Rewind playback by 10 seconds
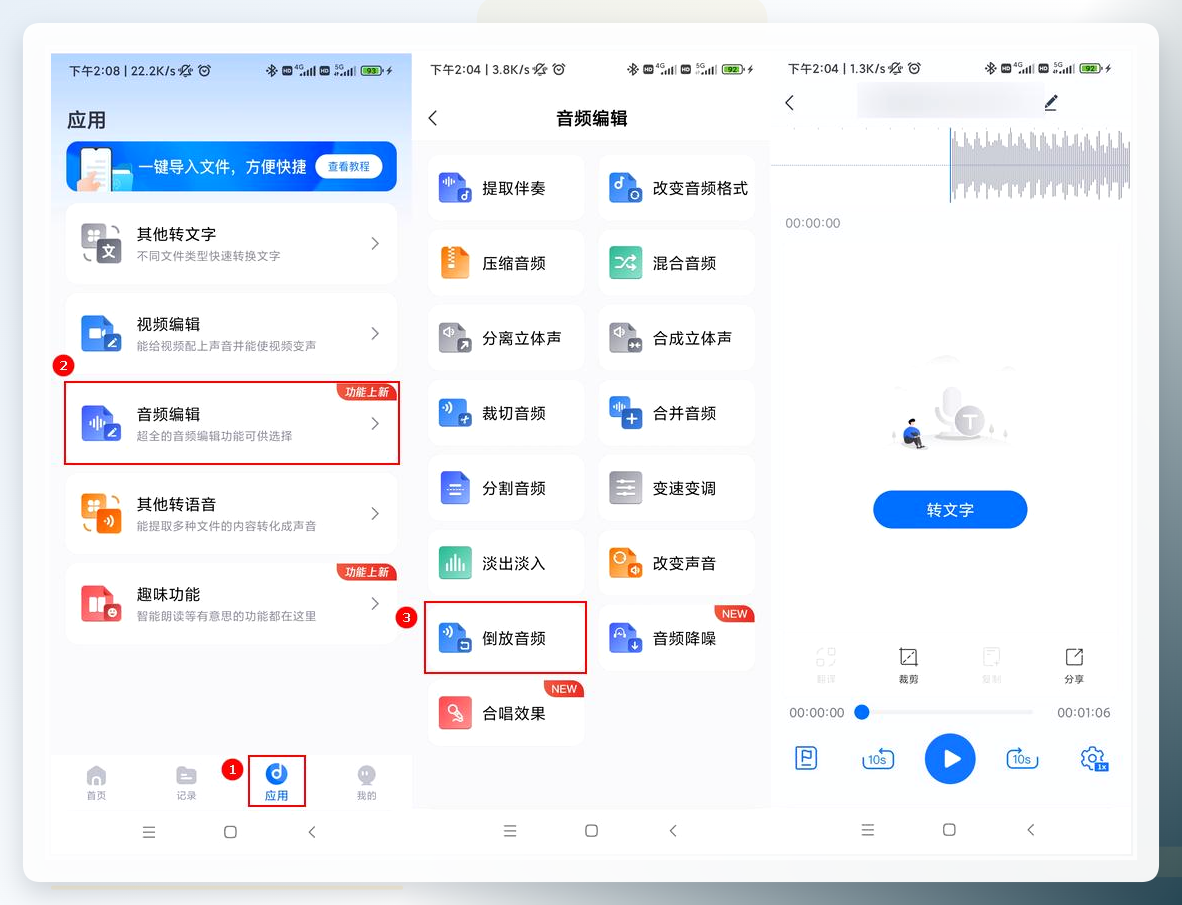 [x=878, y=759]
